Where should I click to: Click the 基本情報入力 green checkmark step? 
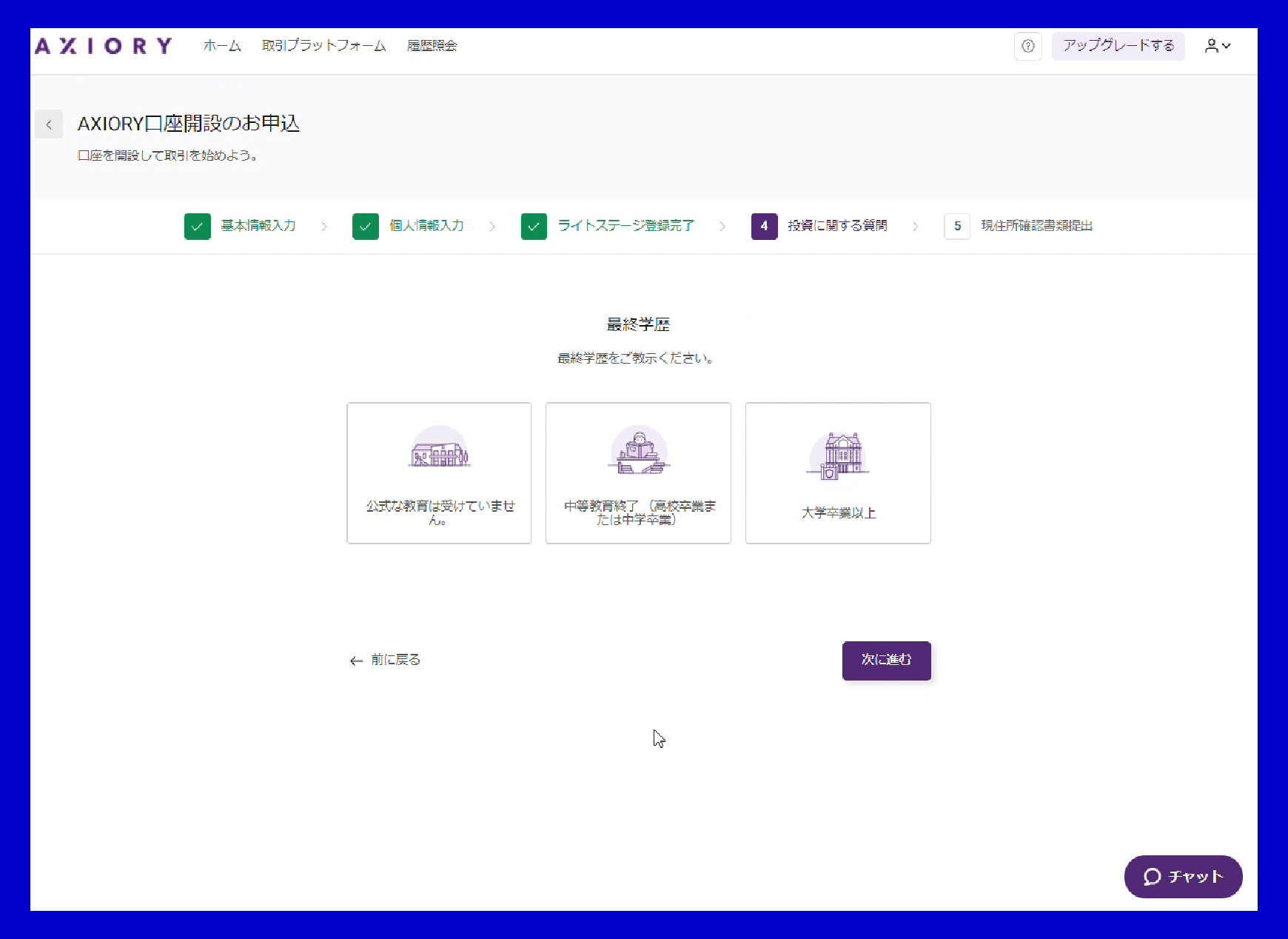(x=198, y=227)
